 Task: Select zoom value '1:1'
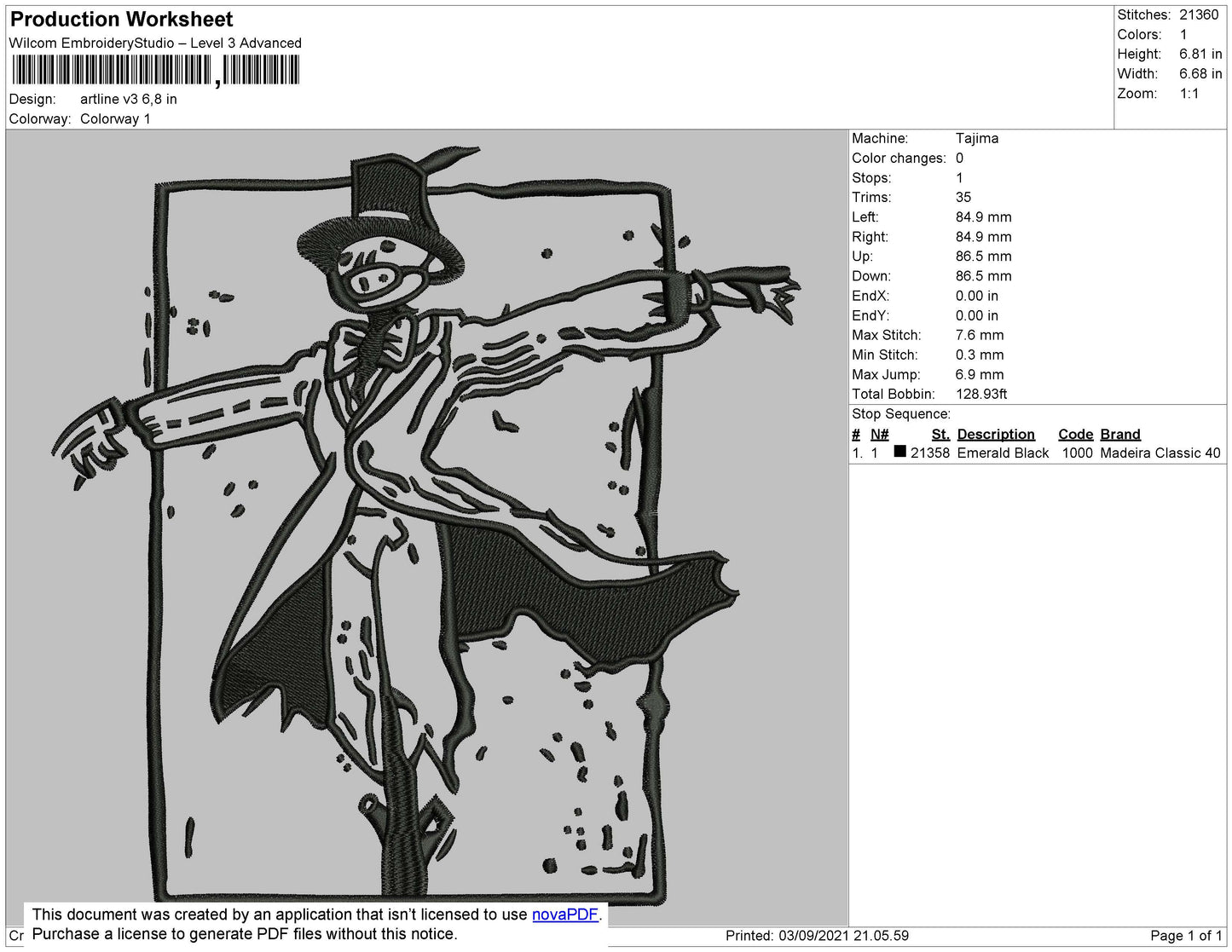(1189, 94)
